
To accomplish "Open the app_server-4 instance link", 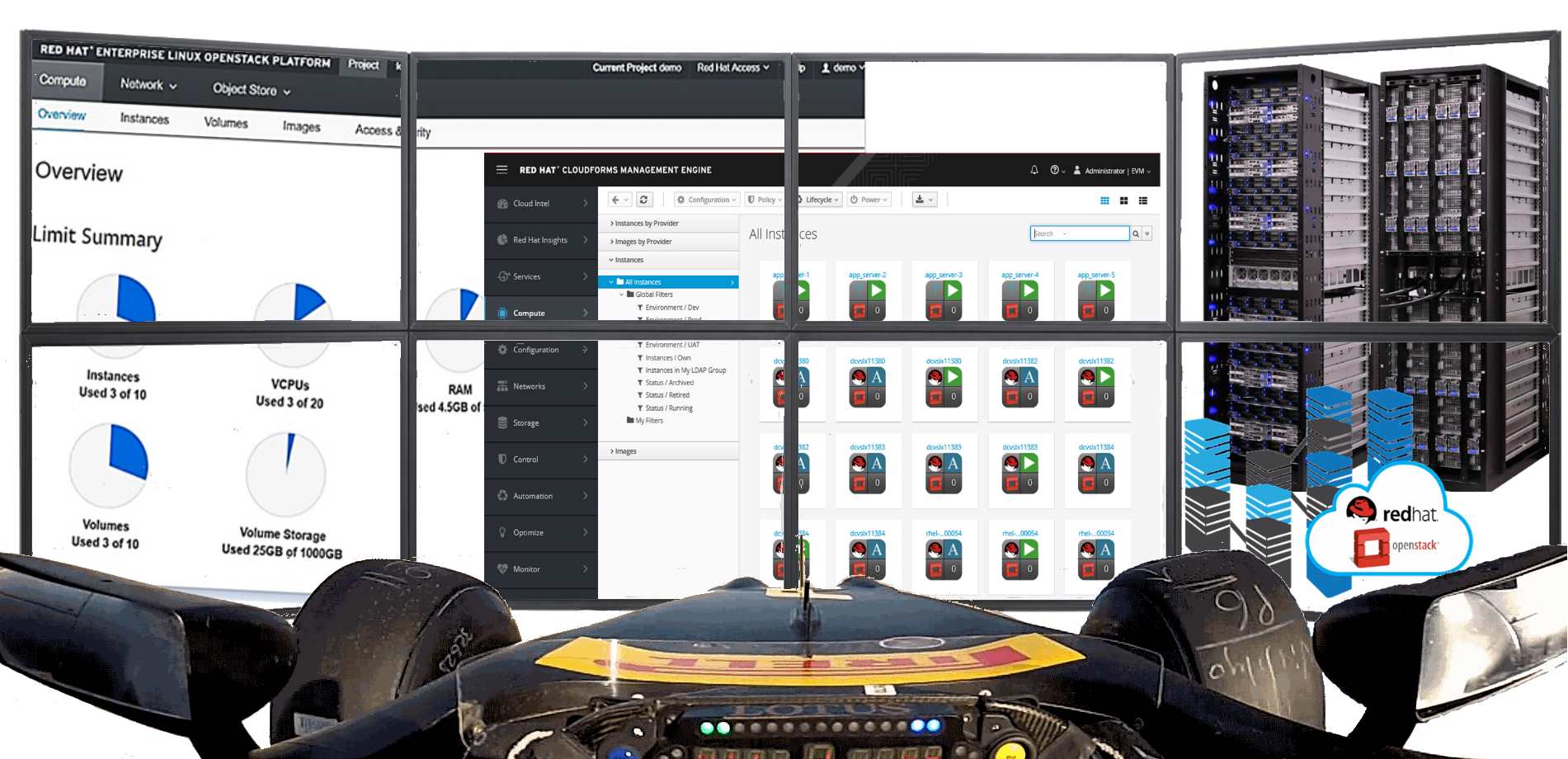I will pyautogui.click(x=1019, y=275).
